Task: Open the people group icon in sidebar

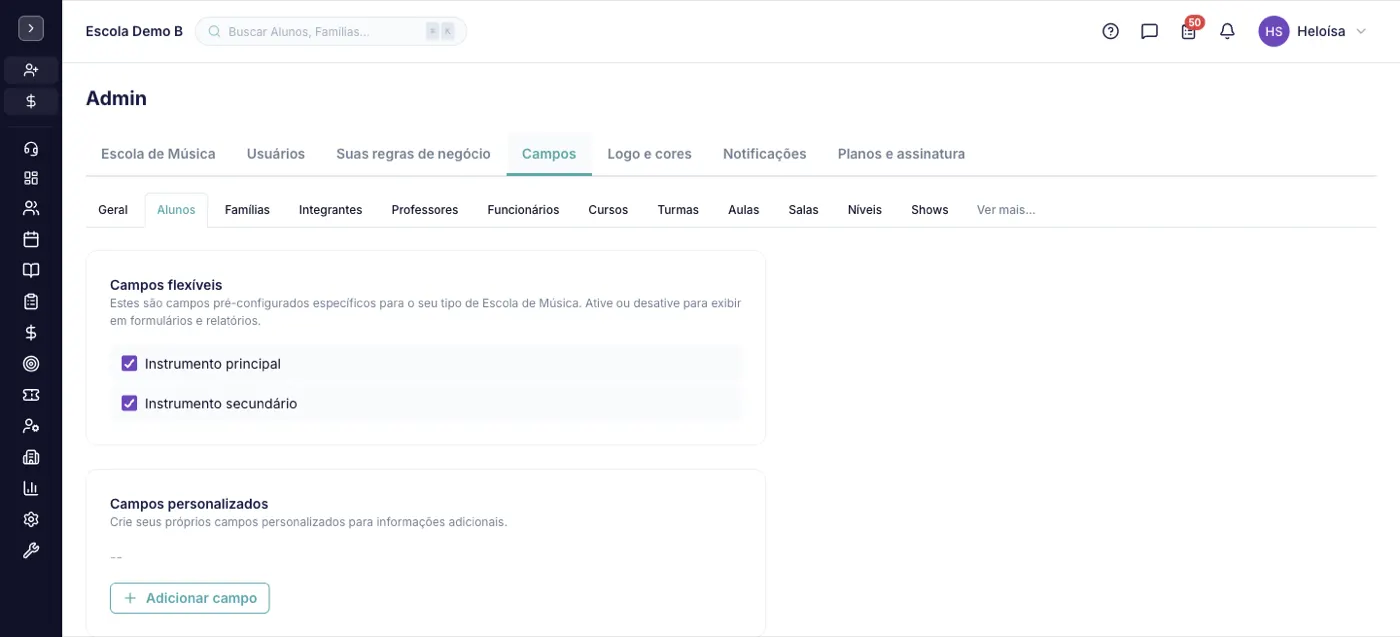Action: click(31, 208)
